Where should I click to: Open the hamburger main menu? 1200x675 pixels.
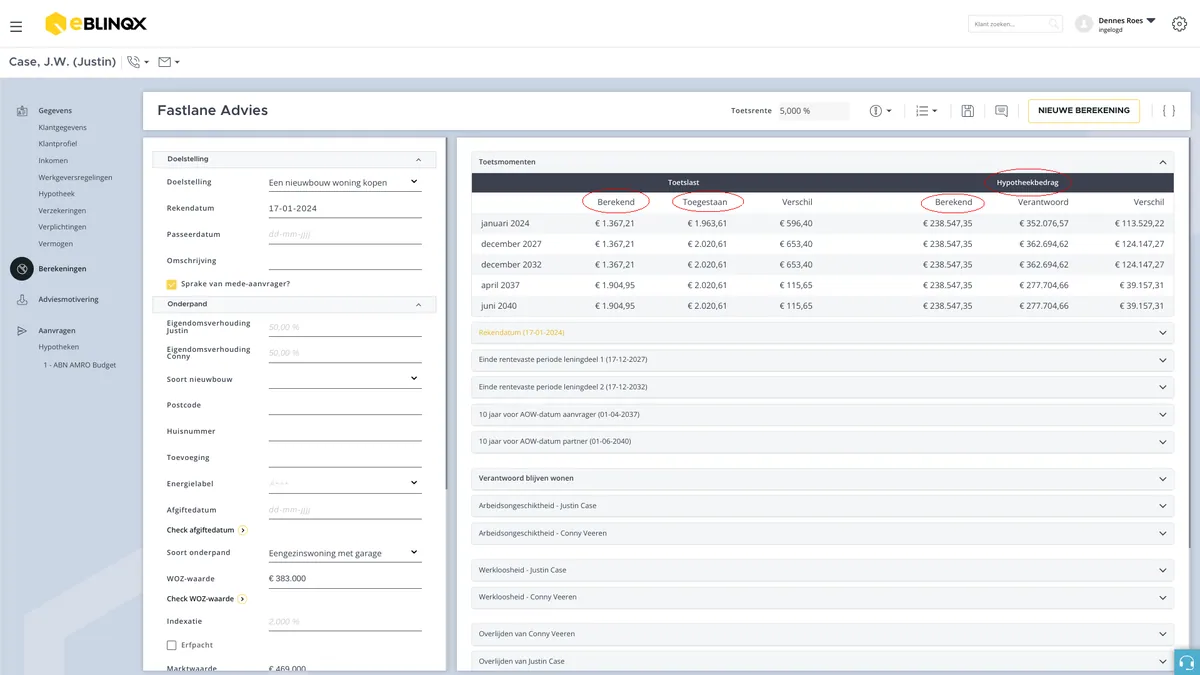click(x=16, y=27)
